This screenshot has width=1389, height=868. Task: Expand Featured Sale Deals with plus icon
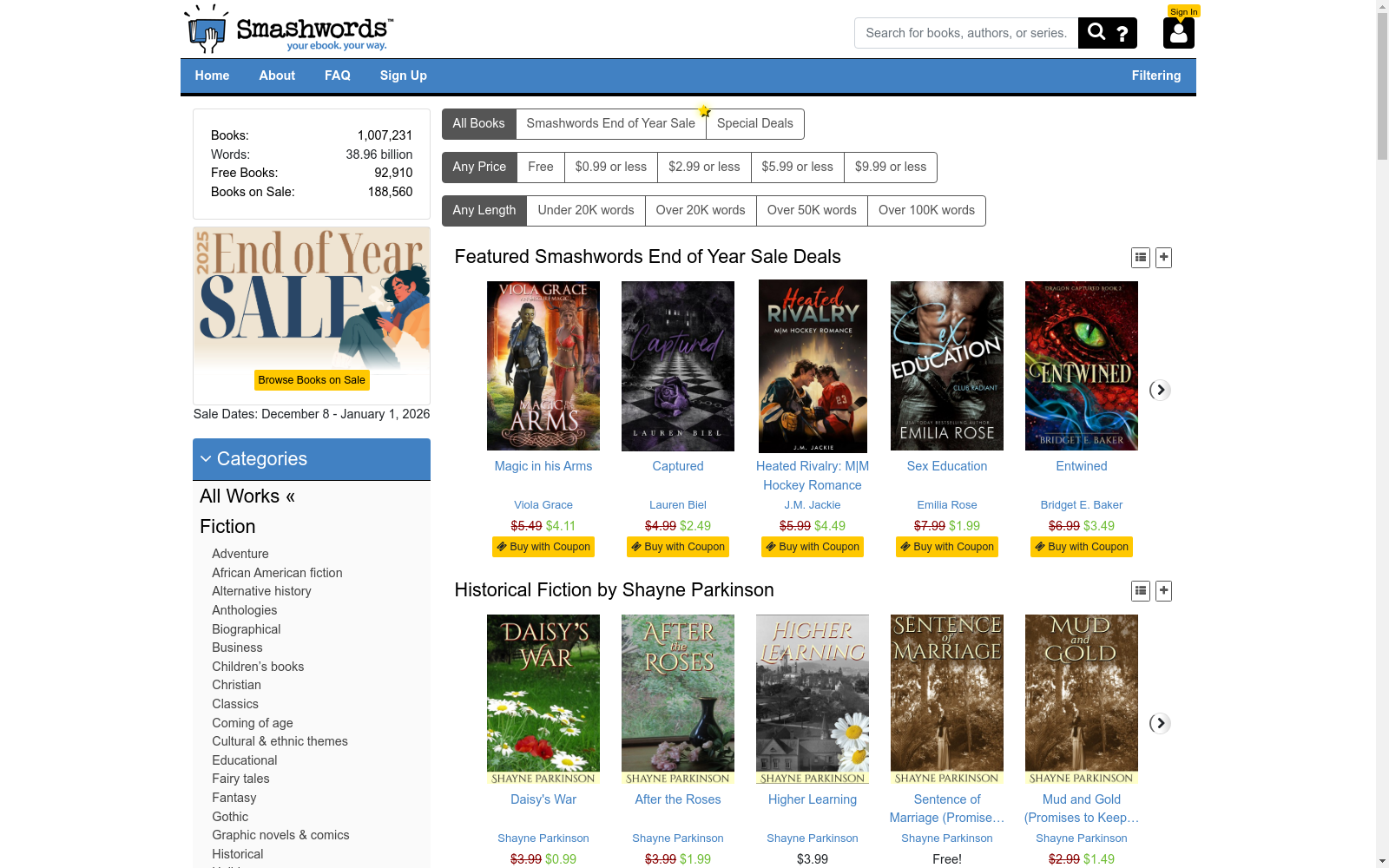pos(1164,258)
